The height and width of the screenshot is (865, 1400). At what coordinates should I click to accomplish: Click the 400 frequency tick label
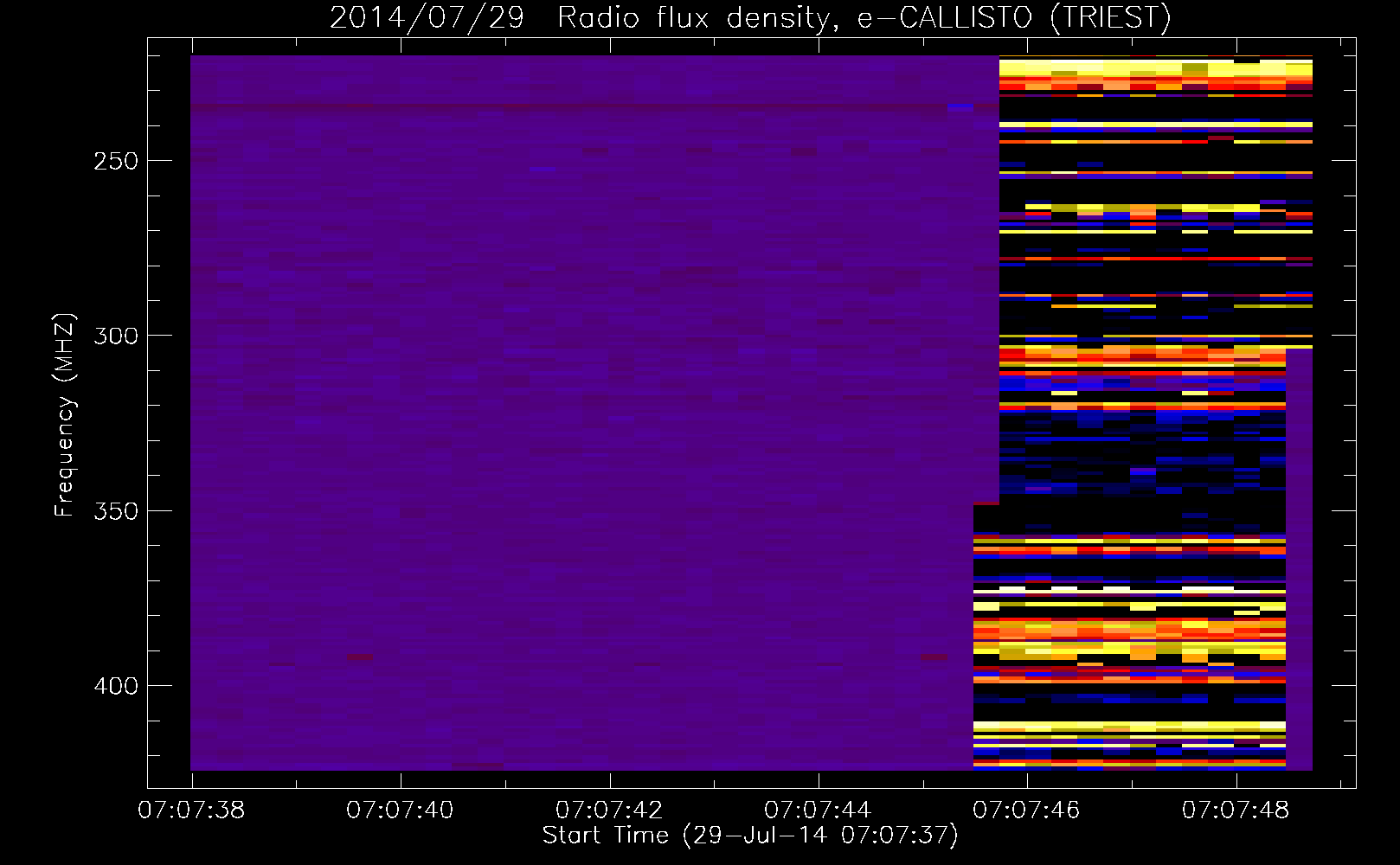pyautogui.click(x=116, y=686)
